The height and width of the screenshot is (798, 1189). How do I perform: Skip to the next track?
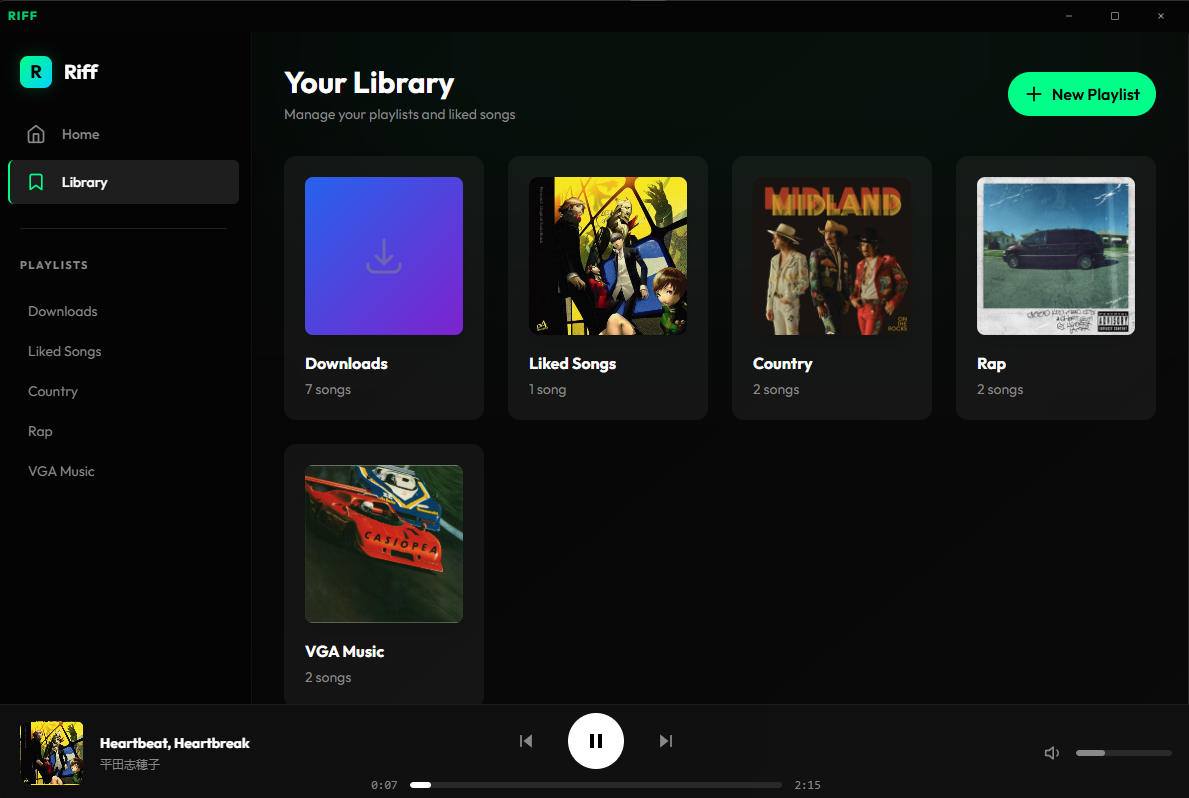pos(666,741)
